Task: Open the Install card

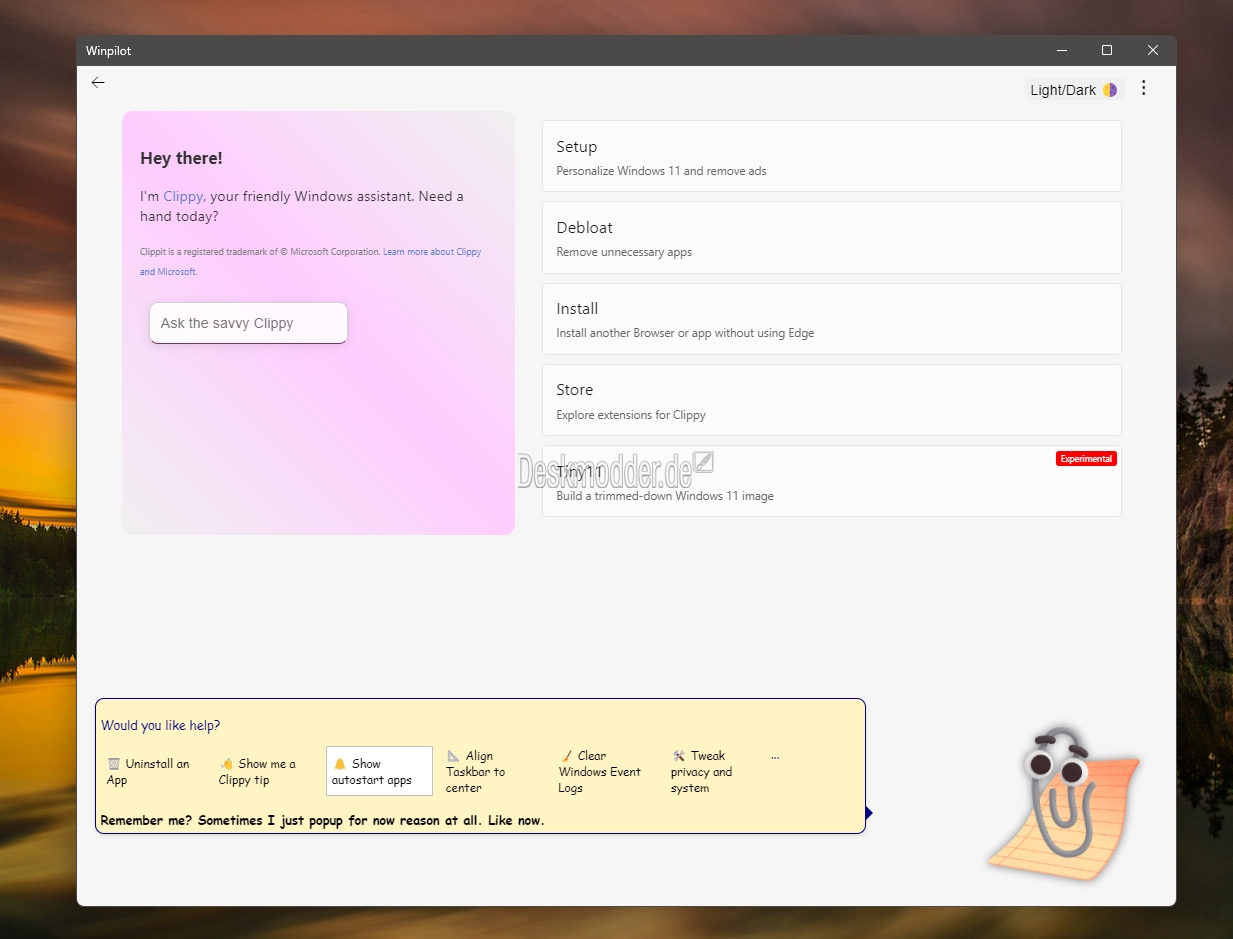Action: click(831, 319)
